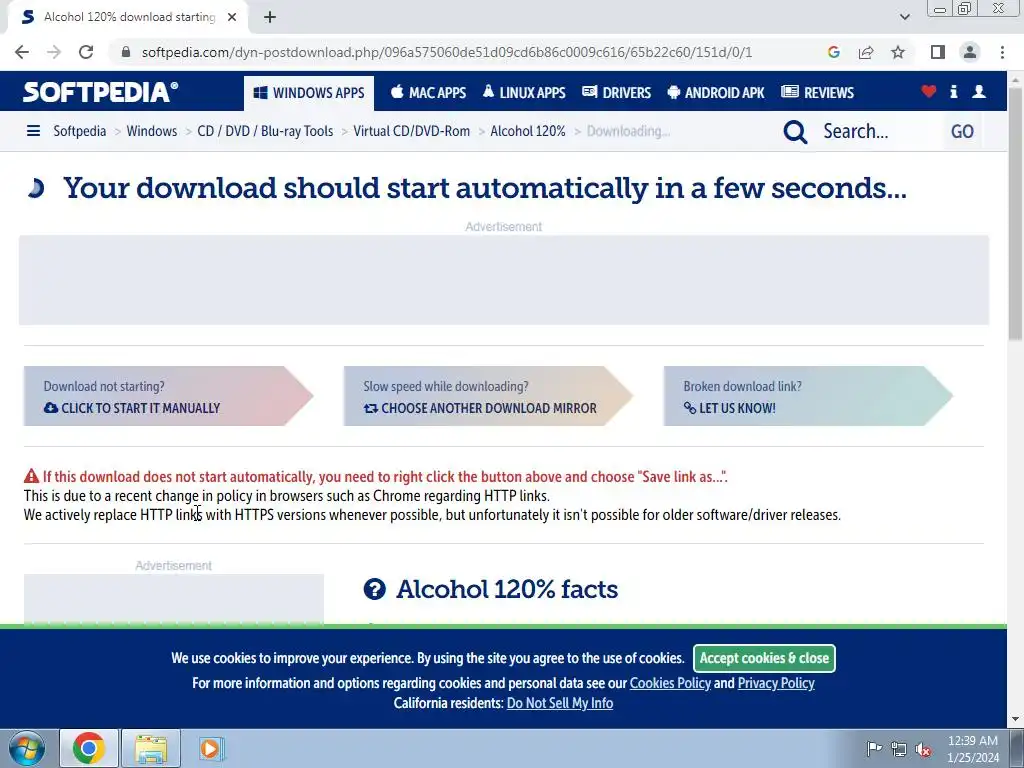
Task: Click the CD / DVD / Blu-ray Tools breadcrumb
Action: pyautogui.click(x=265, y=131)
